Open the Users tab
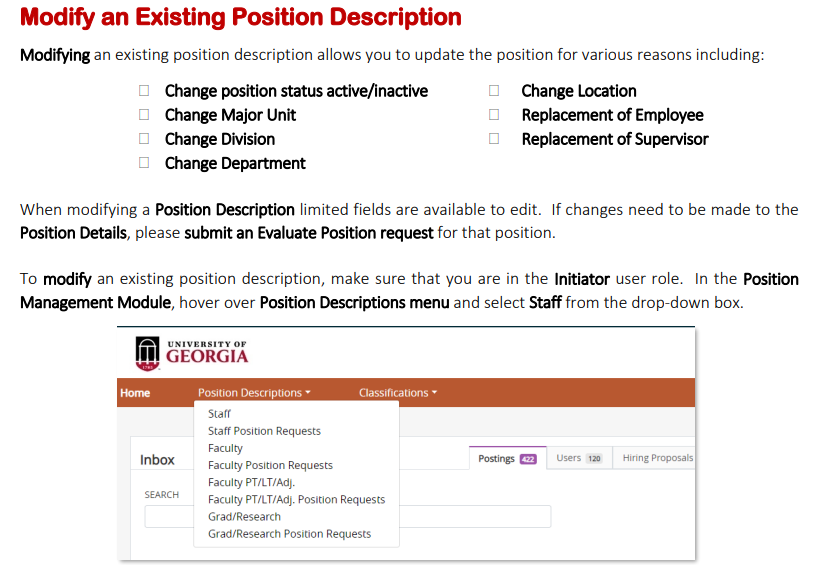The image size is (814, 565). [578, 458]
